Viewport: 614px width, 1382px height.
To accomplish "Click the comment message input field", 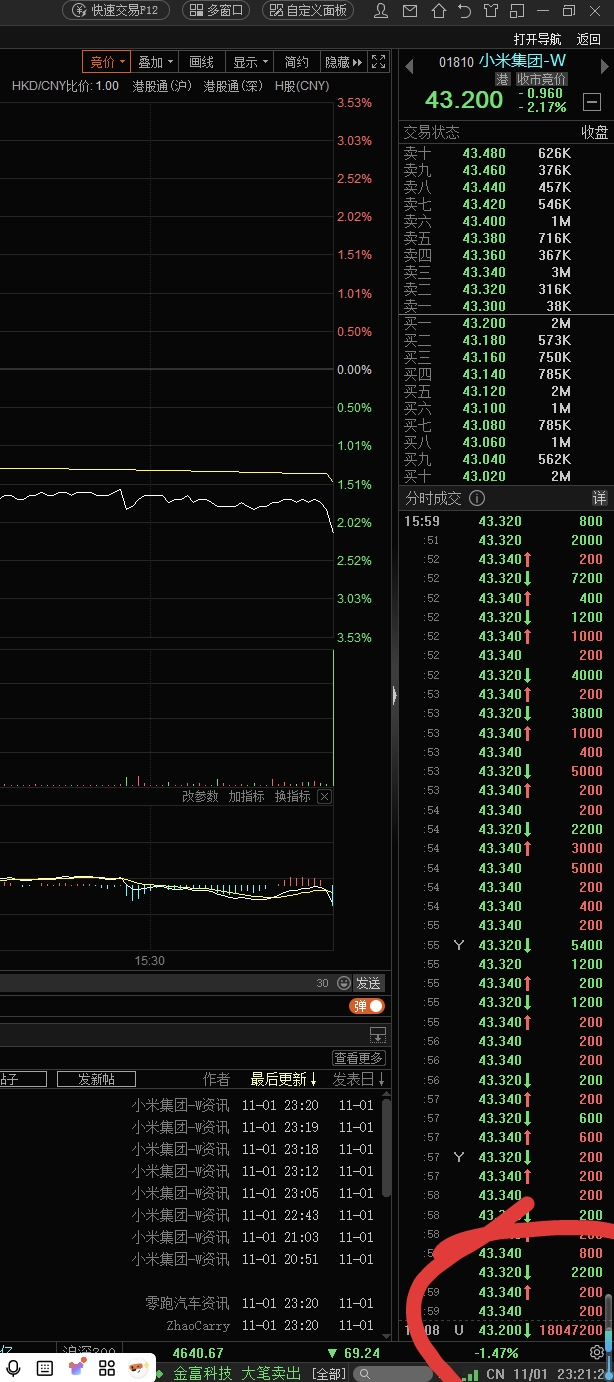I will point(165,983).
